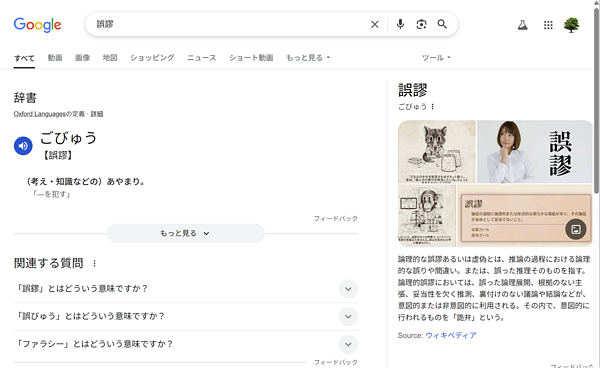Open the Google apps grid
Screen dimensions: 600x368
point(548,25)
